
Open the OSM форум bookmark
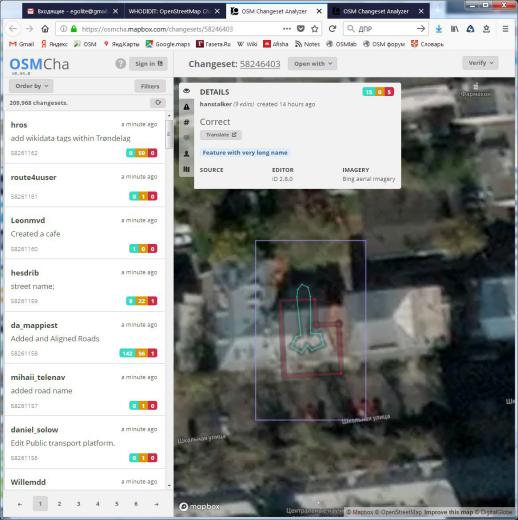(x=384, y=44)
